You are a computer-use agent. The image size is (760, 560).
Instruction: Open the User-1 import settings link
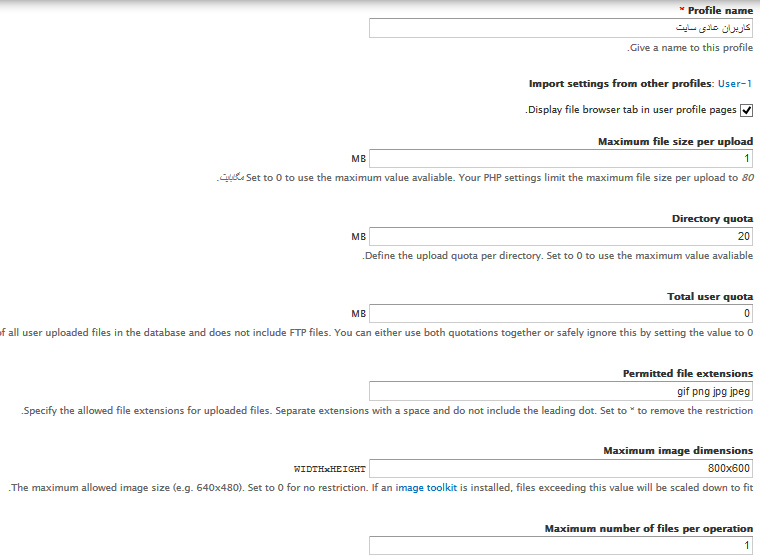tap(735, 83)
